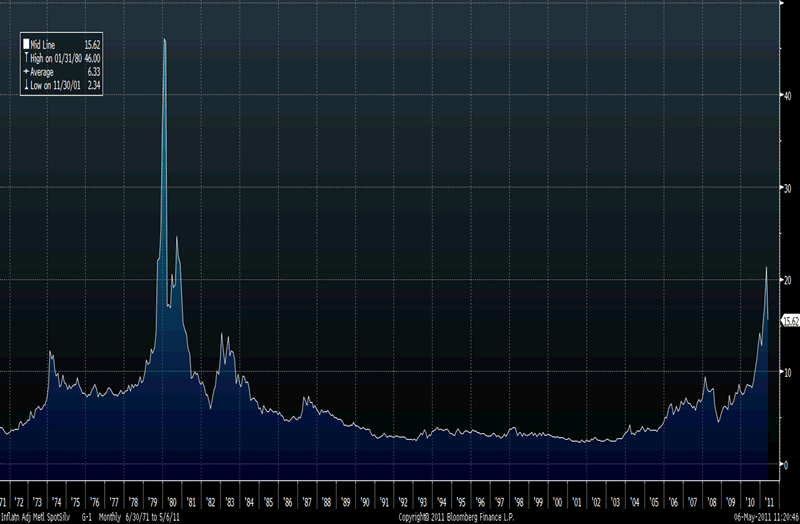Click the Average value 6.33 in legend

[94, 73]
